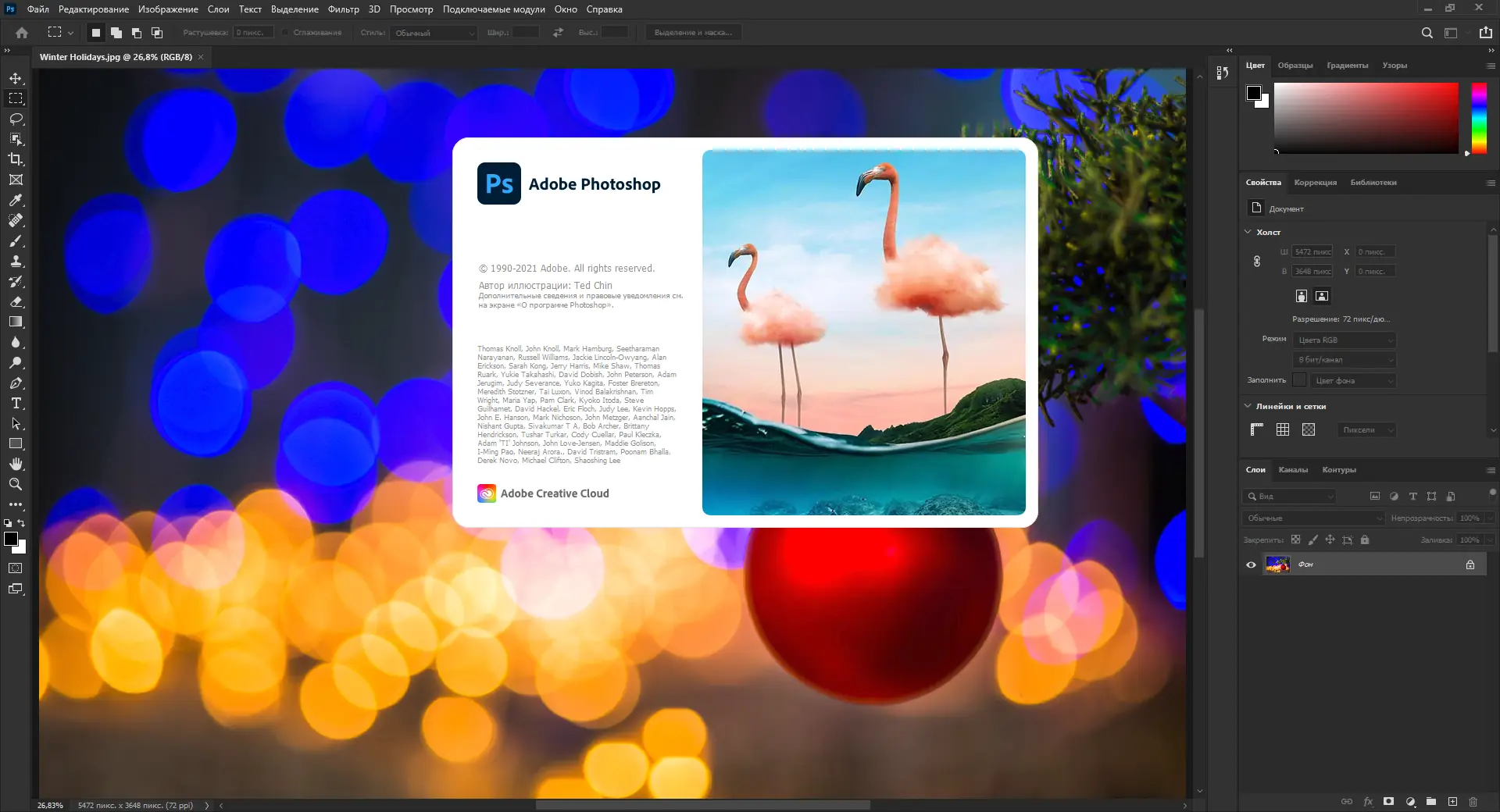Viewport: 1500px width, 812px height.
Task: Hide the Фон layer visibility
Action: click(1252, 564)
